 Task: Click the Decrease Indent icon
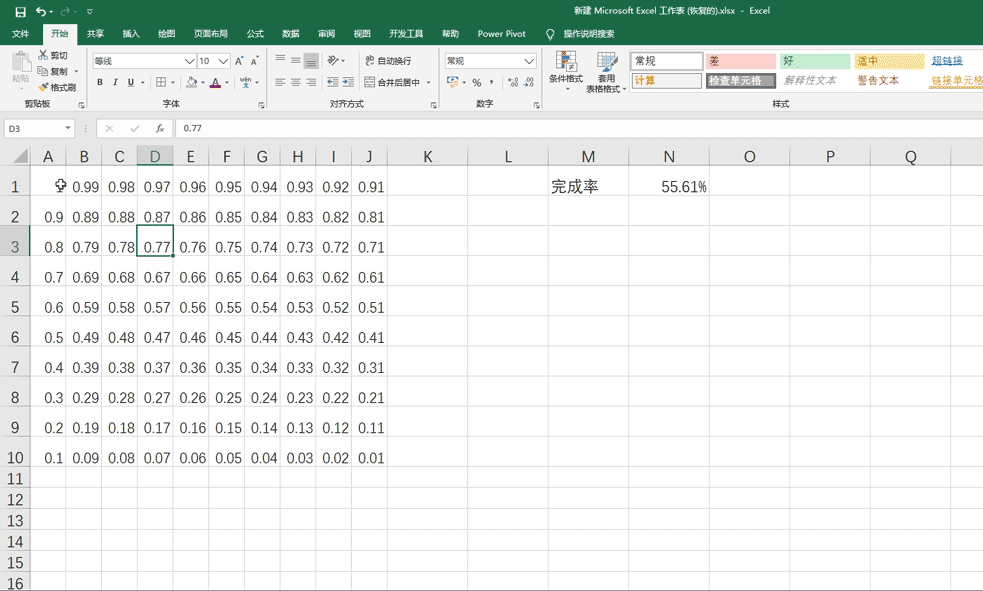pos(333,82)
